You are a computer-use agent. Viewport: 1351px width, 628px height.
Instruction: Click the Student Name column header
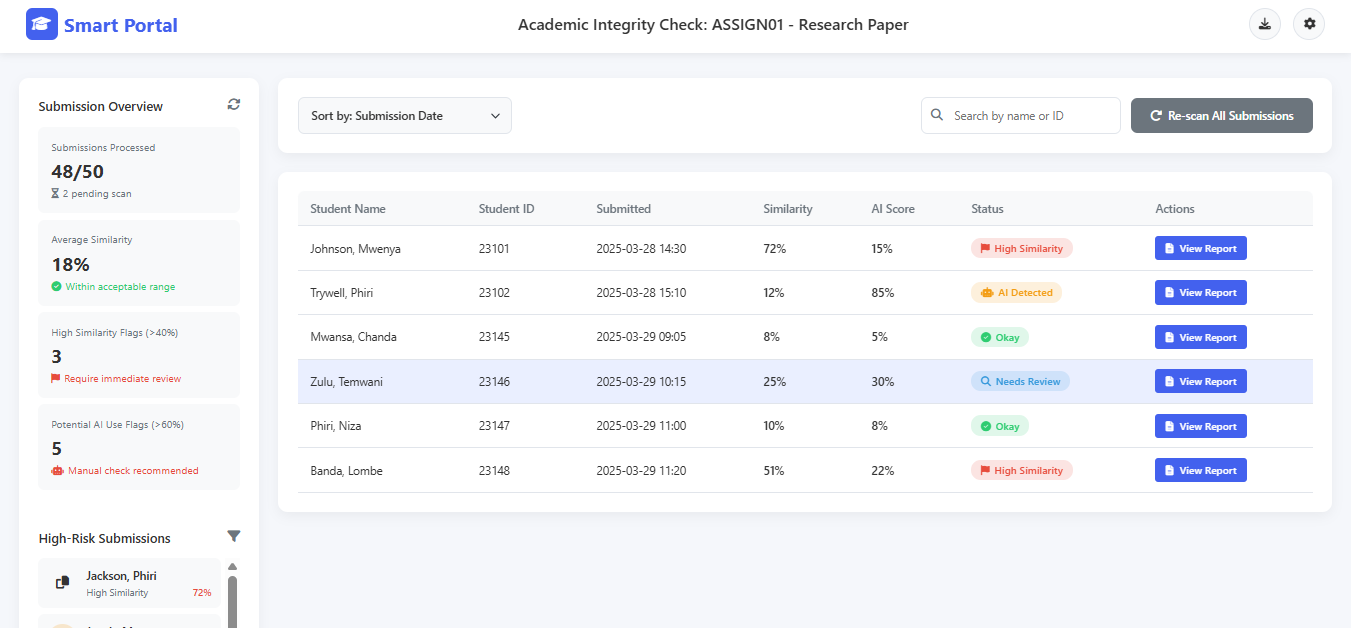coord(348,209)
